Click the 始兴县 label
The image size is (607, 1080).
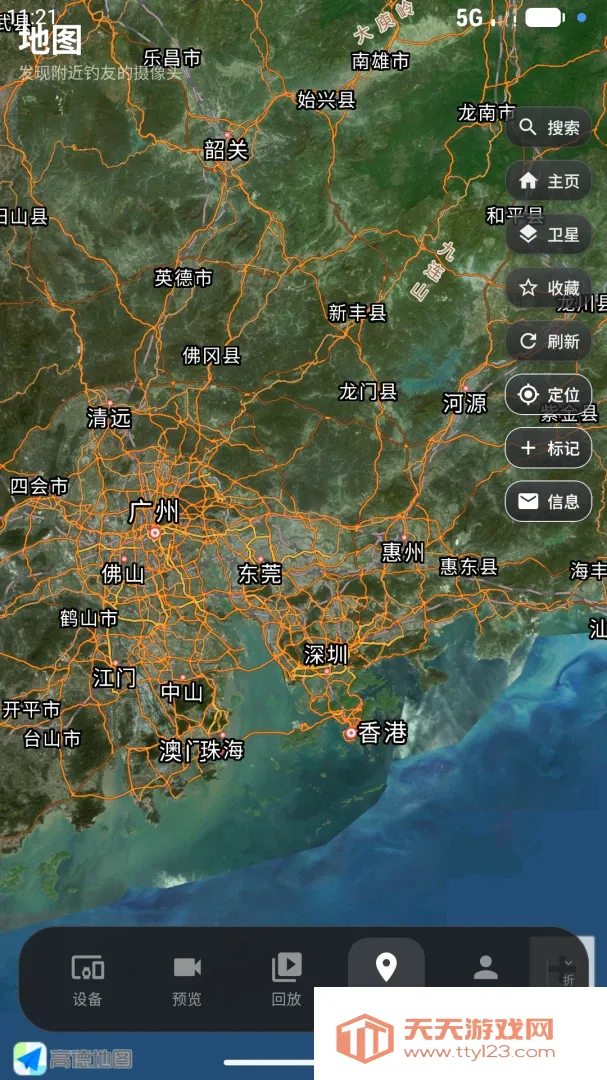327,100
